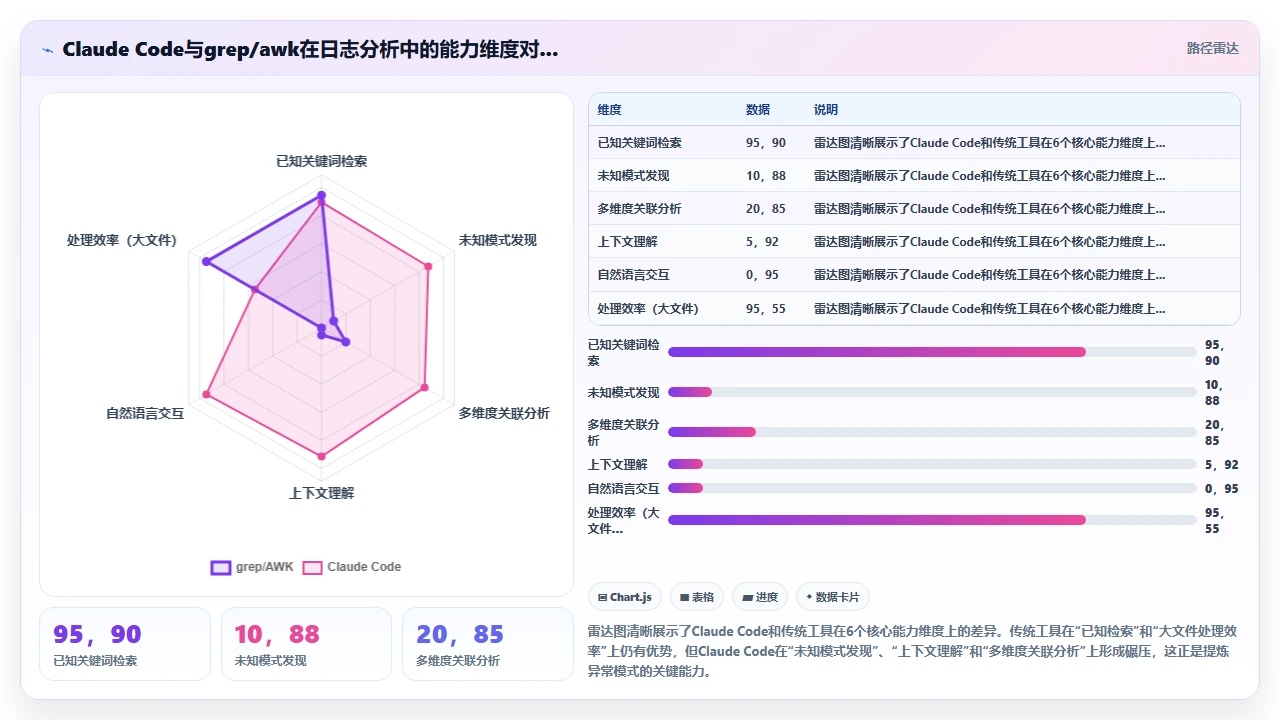Click the Claude Code pink legend swatch
The width and height of the screenshot is (1280, 720).
(x=312, y=567)
